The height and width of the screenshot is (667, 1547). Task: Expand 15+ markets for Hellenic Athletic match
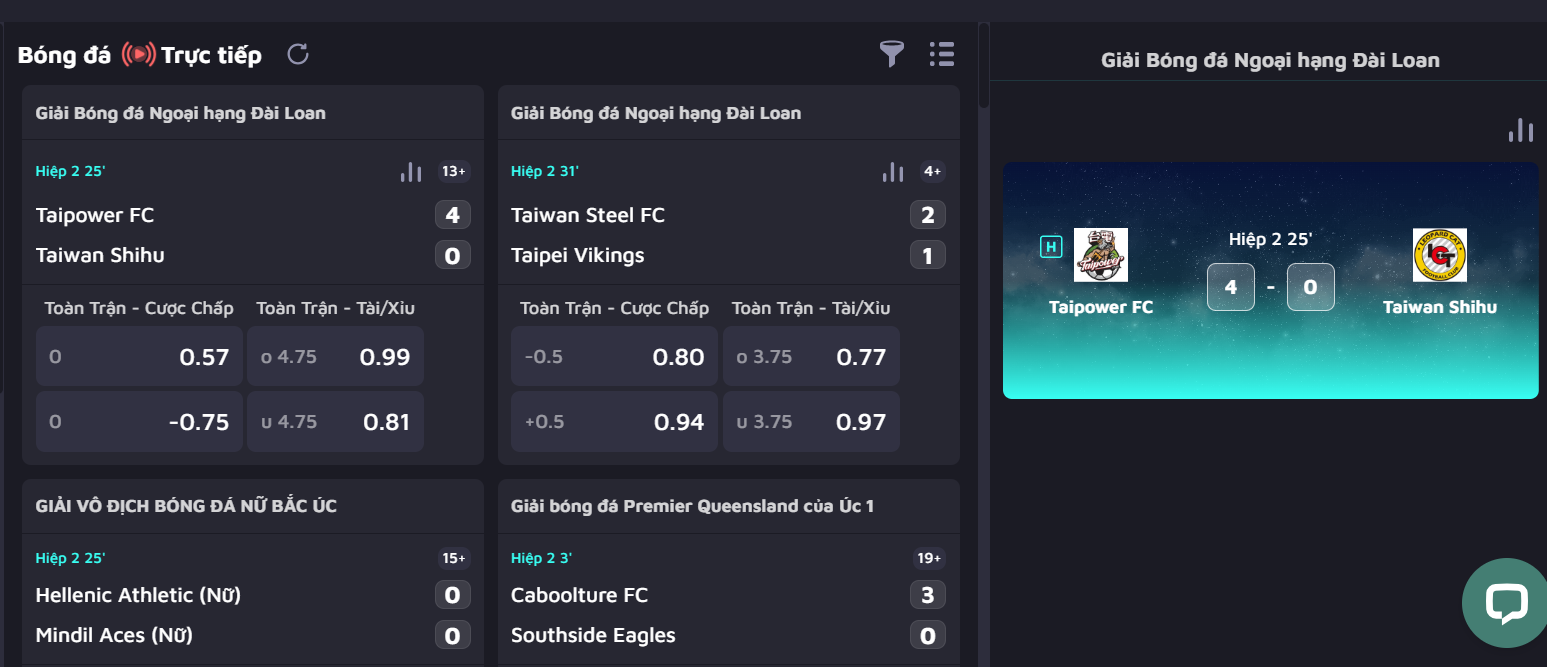(453, 558)
